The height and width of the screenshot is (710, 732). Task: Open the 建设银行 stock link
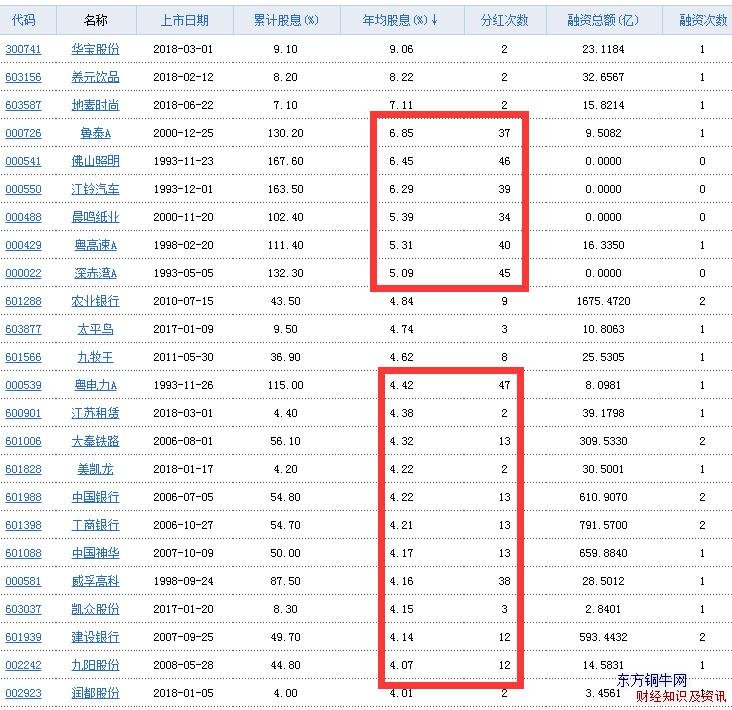[x=95, y=637]
